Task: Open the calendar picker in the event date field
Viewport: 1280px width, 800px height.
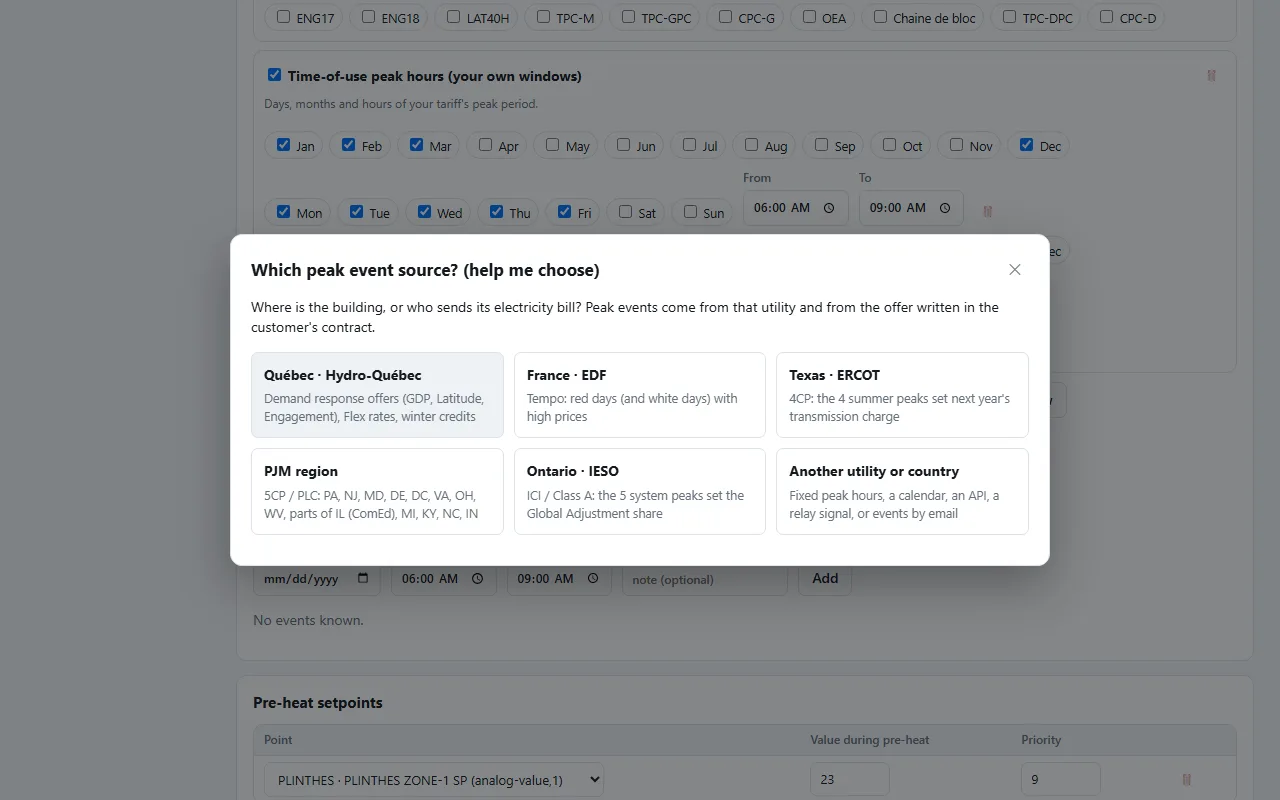Action: click(363, 578)
